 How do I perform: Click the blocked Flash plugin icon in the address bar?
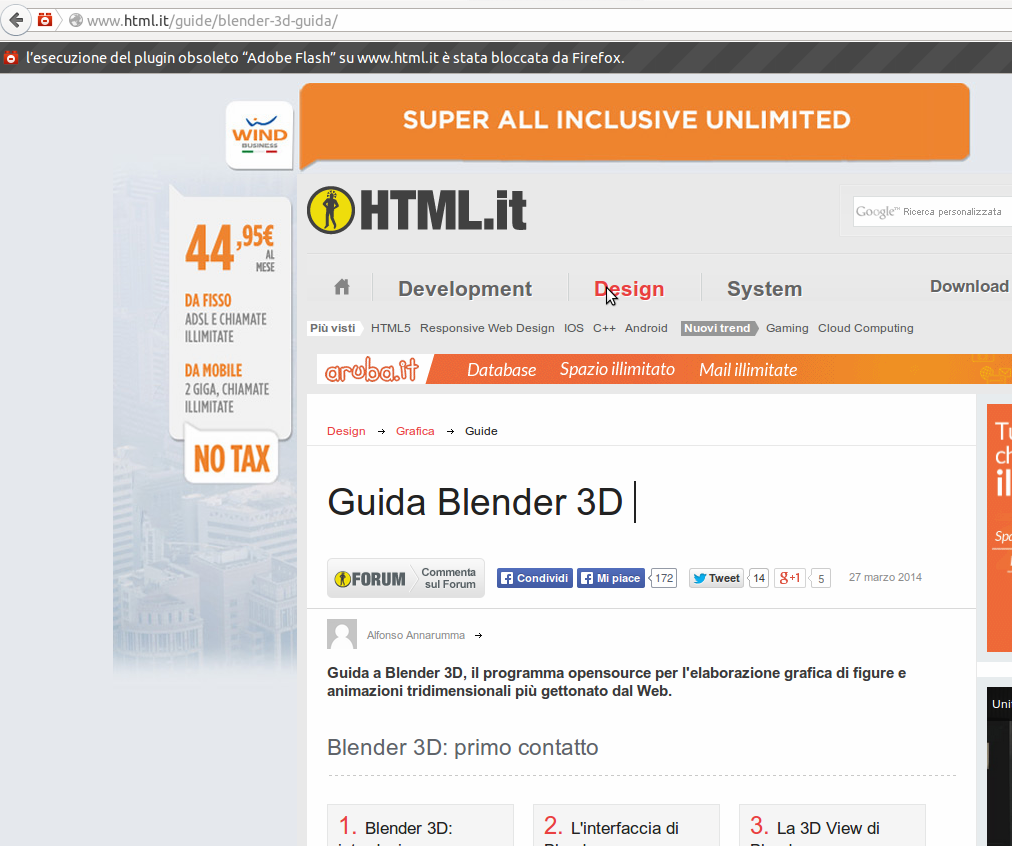coord(43,18)
